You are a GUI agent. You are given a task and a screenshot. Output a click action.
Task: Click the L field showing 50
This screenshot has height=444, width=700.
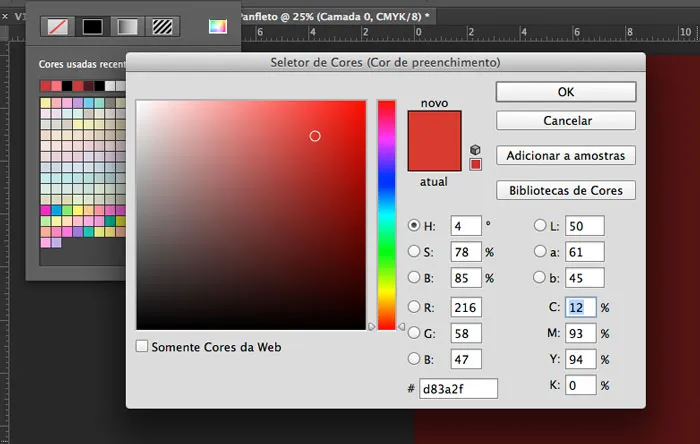click(x=585, y=226)
